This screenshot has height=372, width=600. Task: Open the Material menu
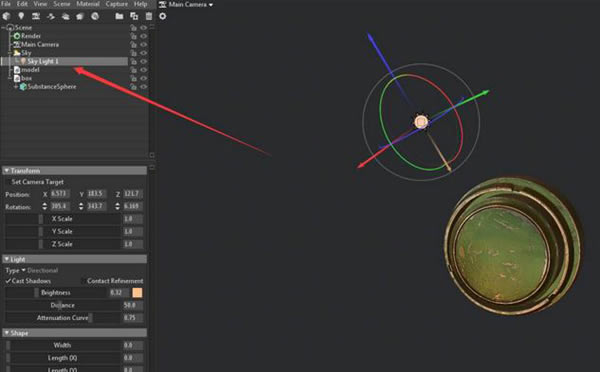(x=88, y=4)
